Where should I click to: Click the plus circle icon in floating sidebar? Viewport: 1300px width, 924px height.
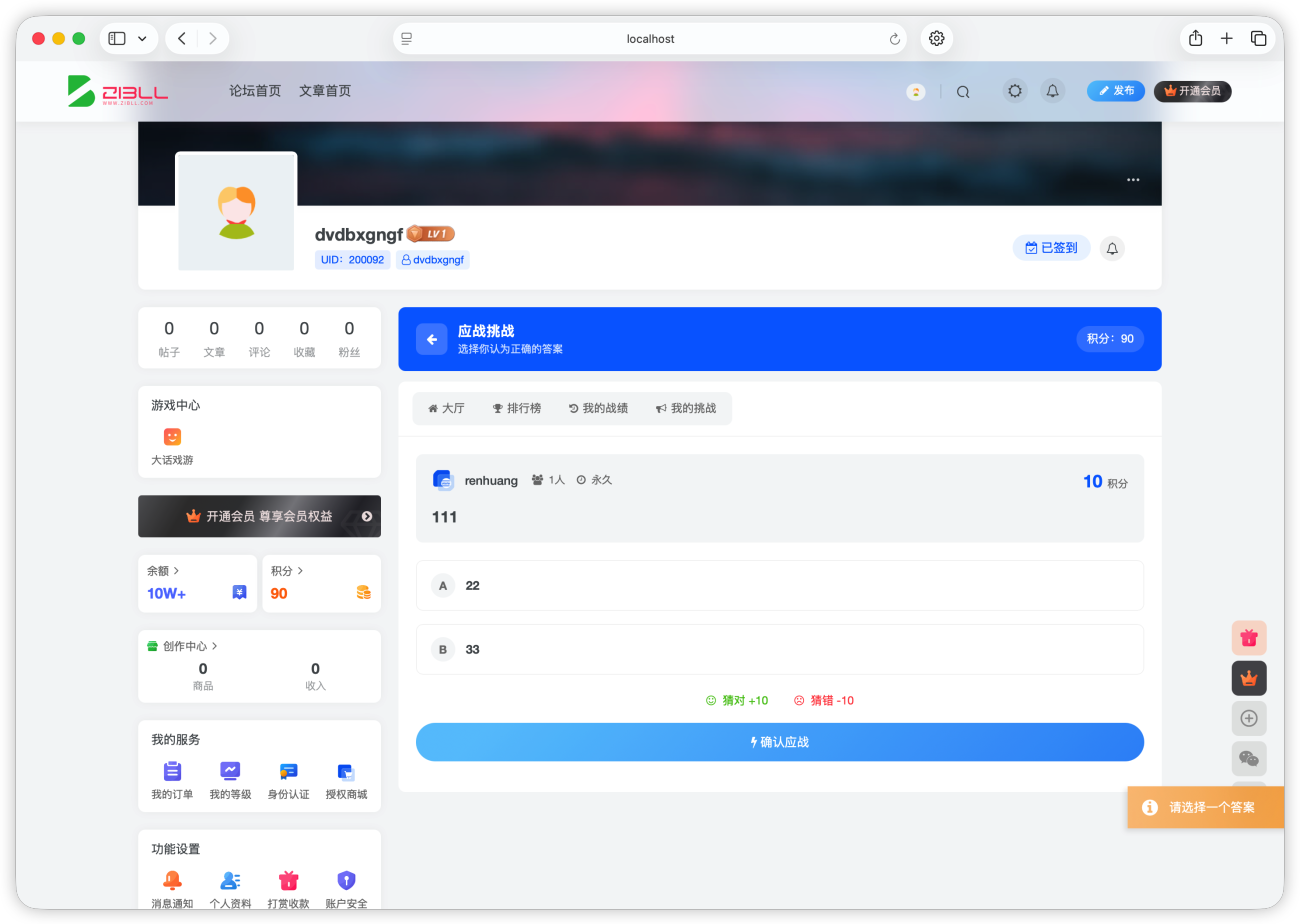[x=1249, y=718]
